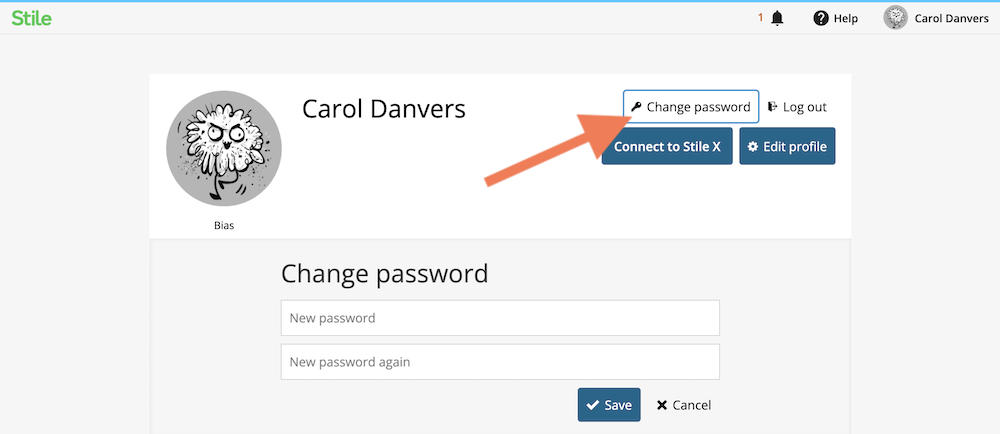Focus the New password field
Viewport: 1000px width, 434px height.
(x=500, y=317)
